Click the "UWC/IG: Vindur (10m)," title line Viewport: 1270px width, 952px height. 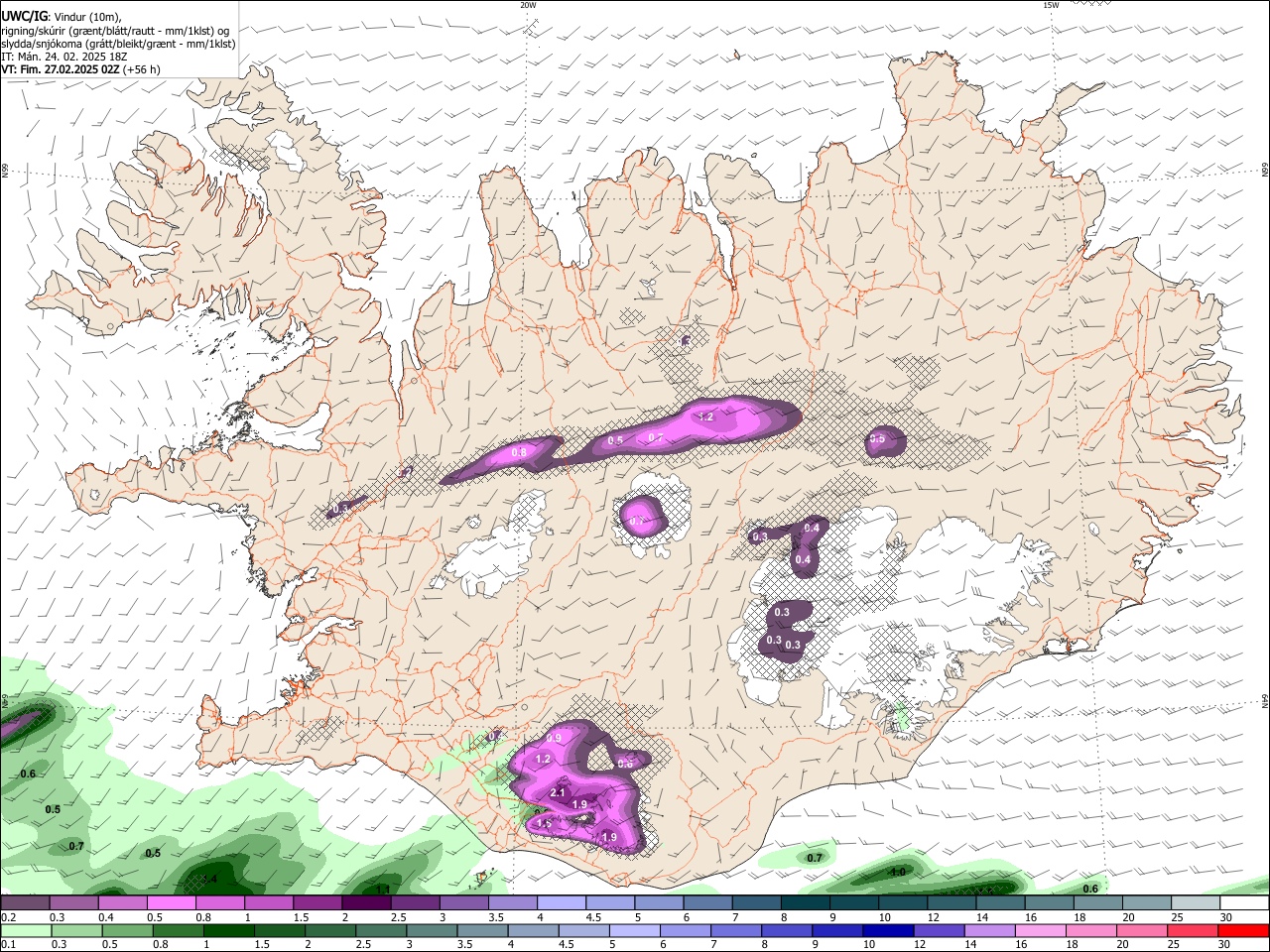[x=61, y=17]
